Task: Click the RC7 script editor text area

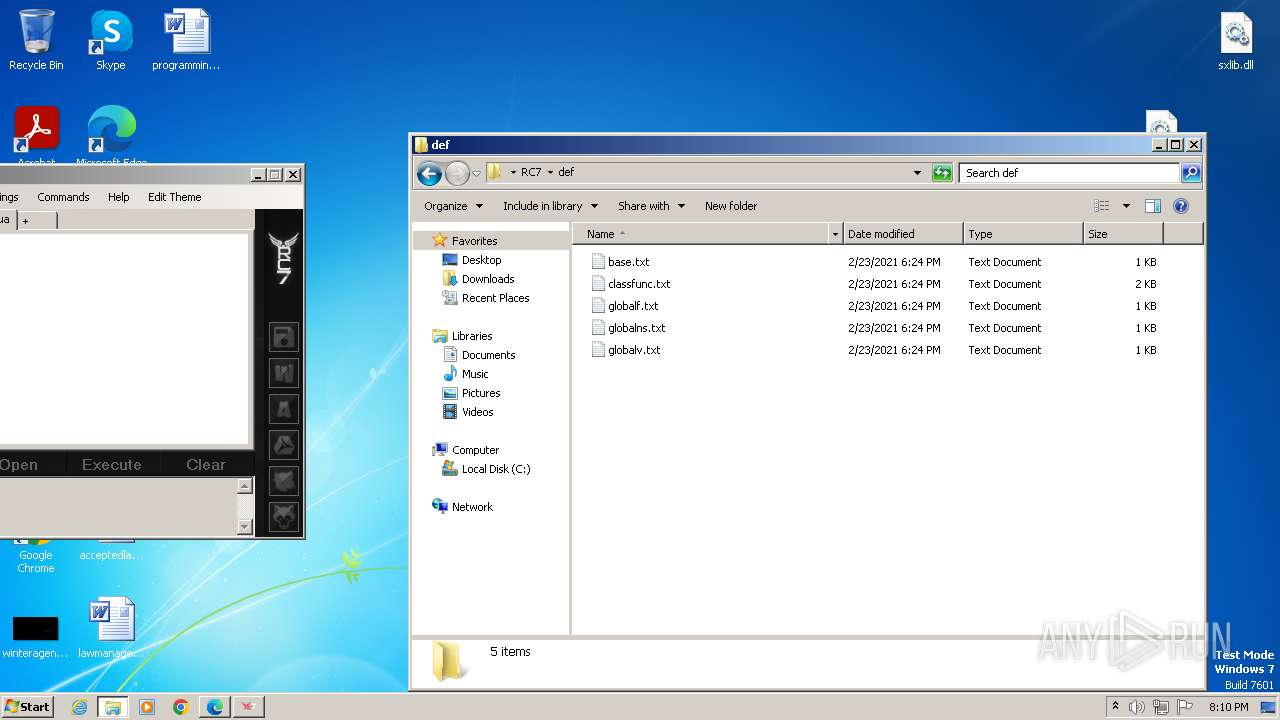Action: [124, 338]
